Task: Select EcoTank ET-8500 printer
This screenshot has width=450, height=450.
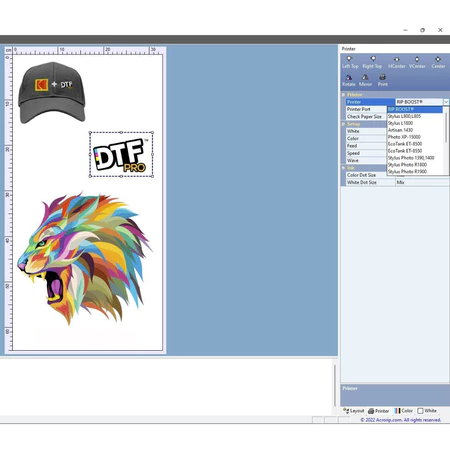Action: tap(415, 144)
